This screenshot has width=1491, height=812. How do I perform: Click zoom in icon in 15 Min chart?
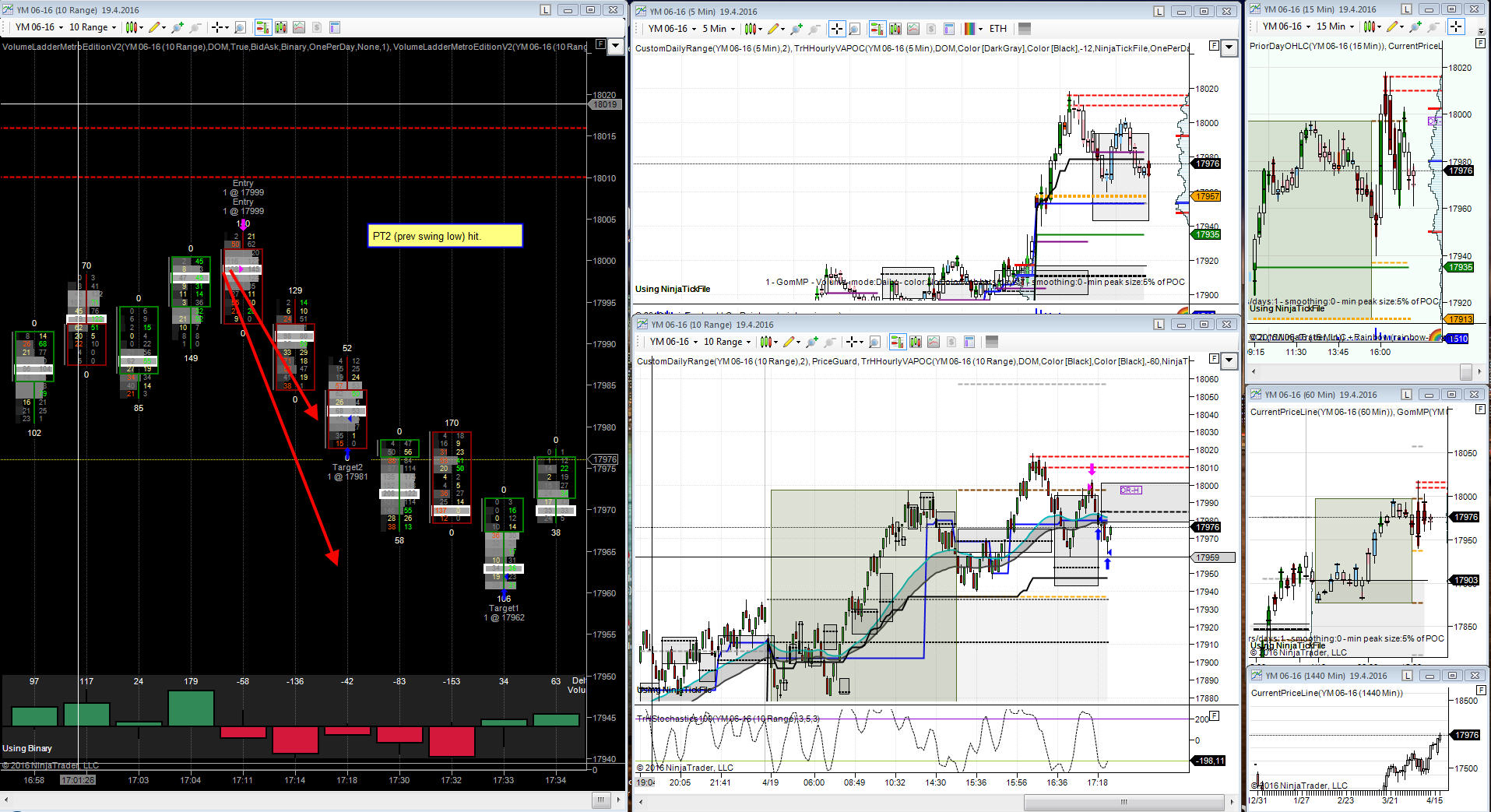(1414, 26)
